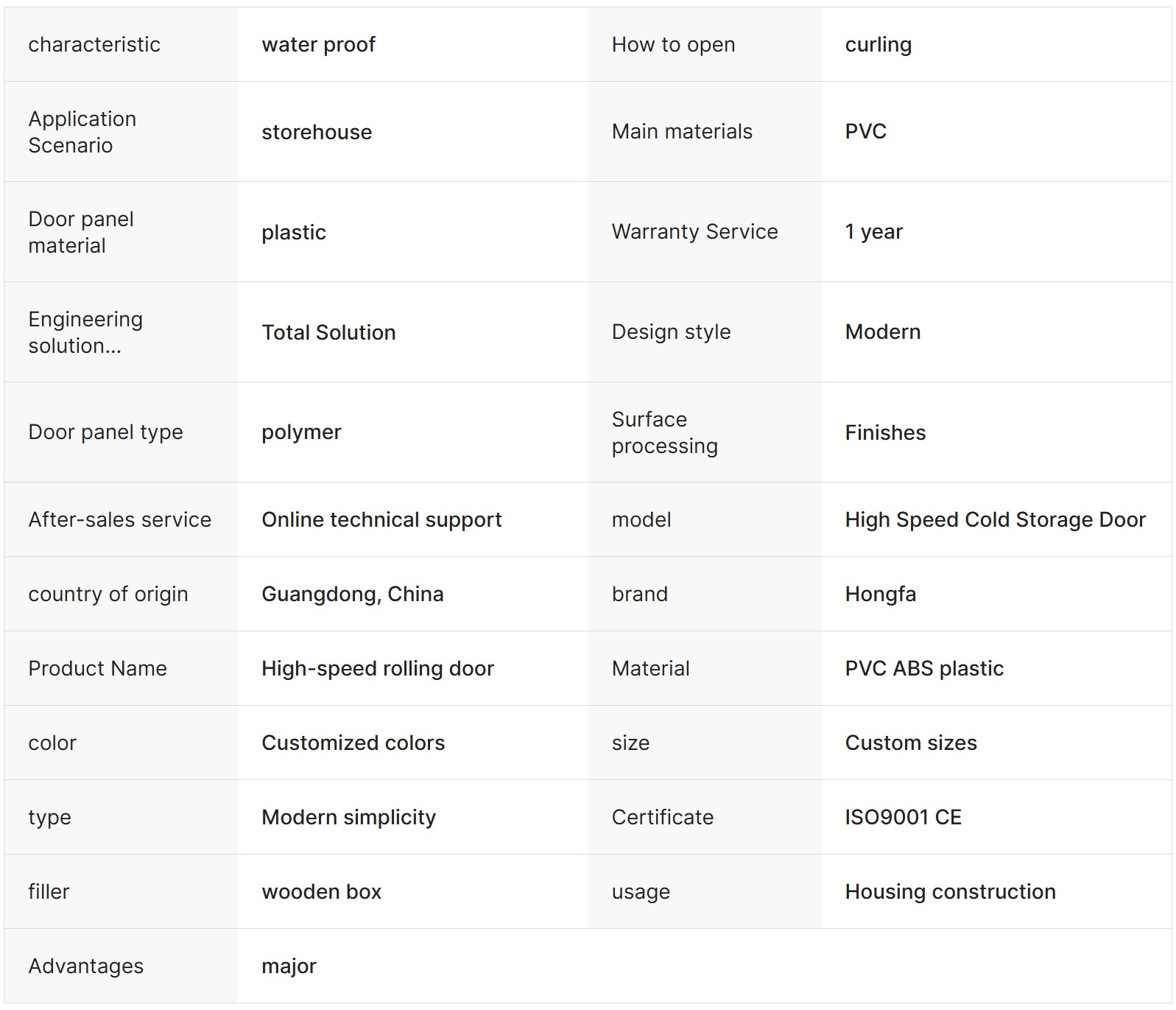Select the 'curling' How to open value

[878, 45]
